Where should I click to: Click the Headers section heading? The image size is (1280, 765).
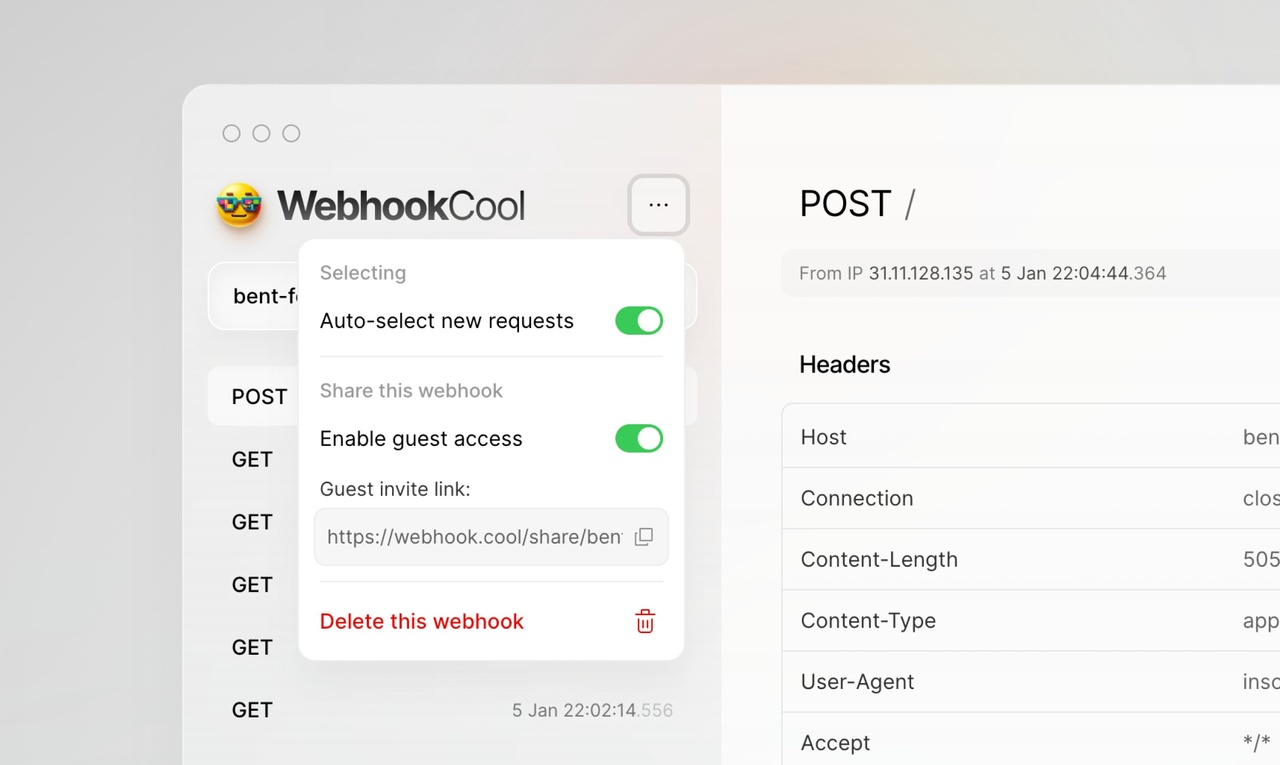[x=844, y=364]
